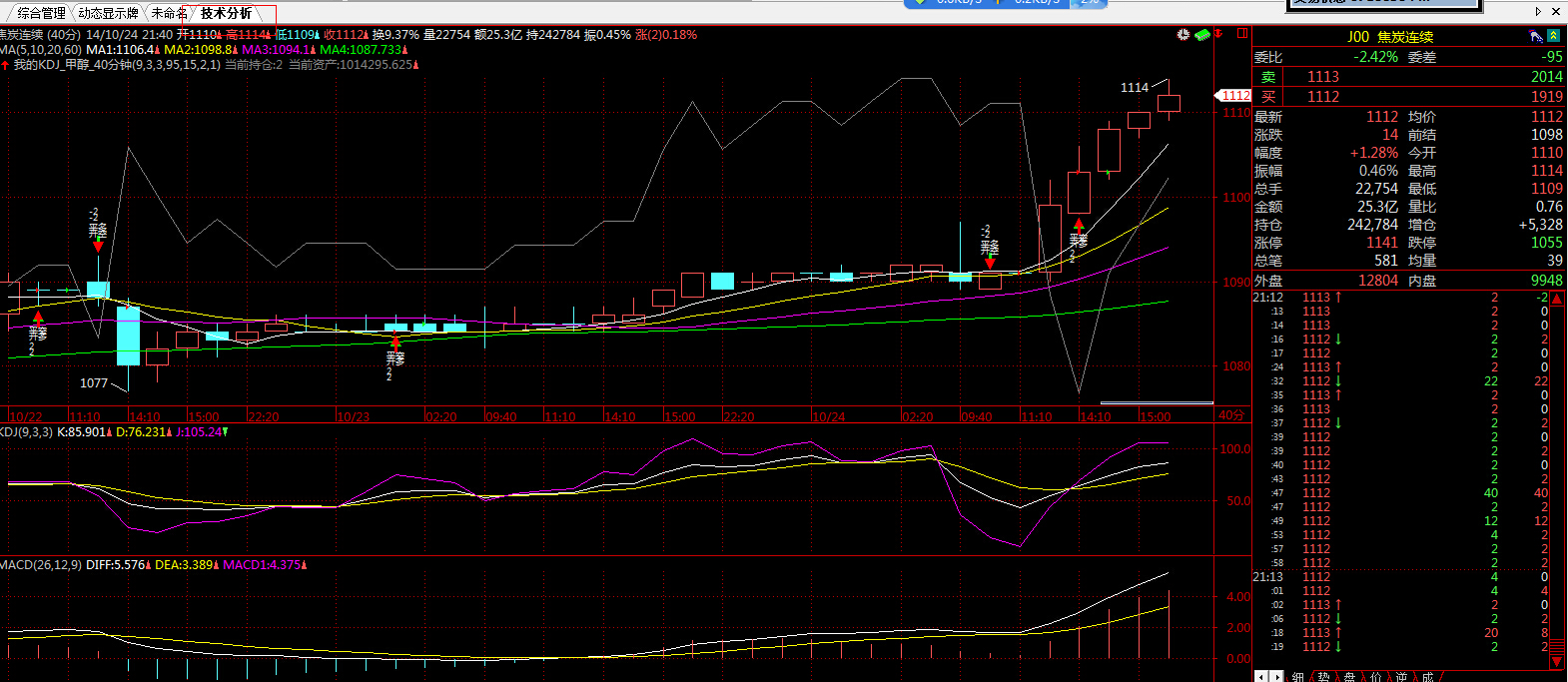Click the 跌停 limit-down price 1055
Viewport: 1568px width, 682px height.
pos(1547,243)
